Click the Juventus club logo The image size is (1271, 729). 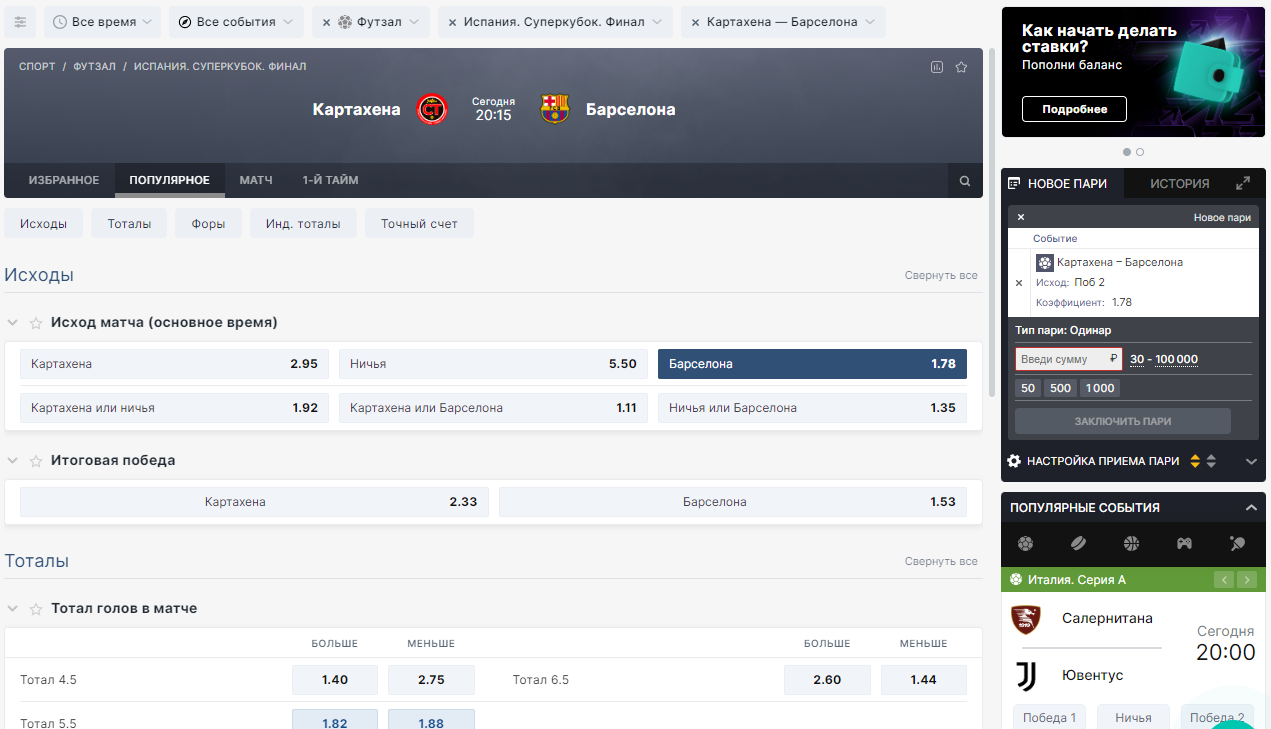pos(1026,675)
